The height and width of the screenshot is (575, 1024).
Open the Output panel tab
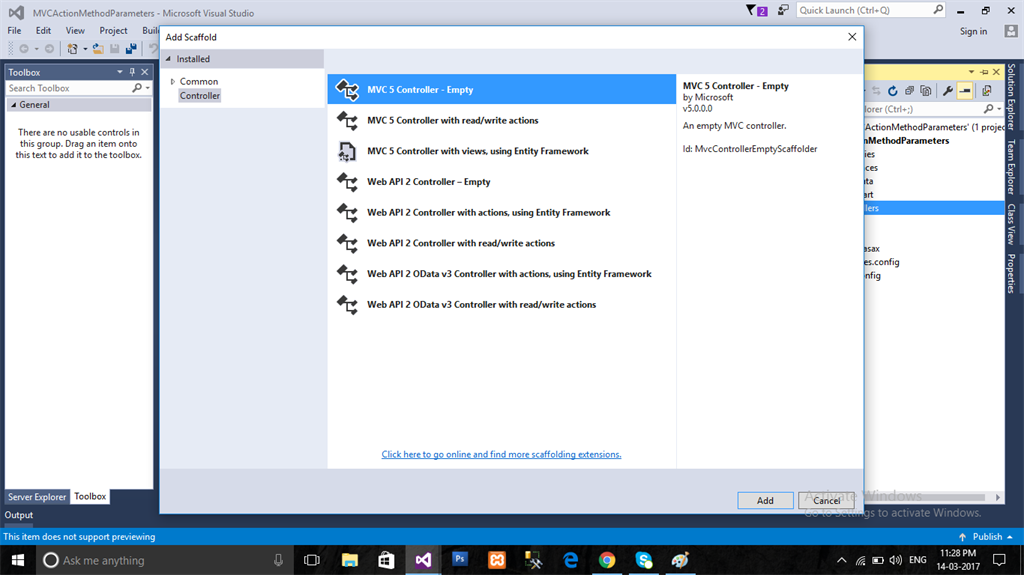[x=19, y=515]
